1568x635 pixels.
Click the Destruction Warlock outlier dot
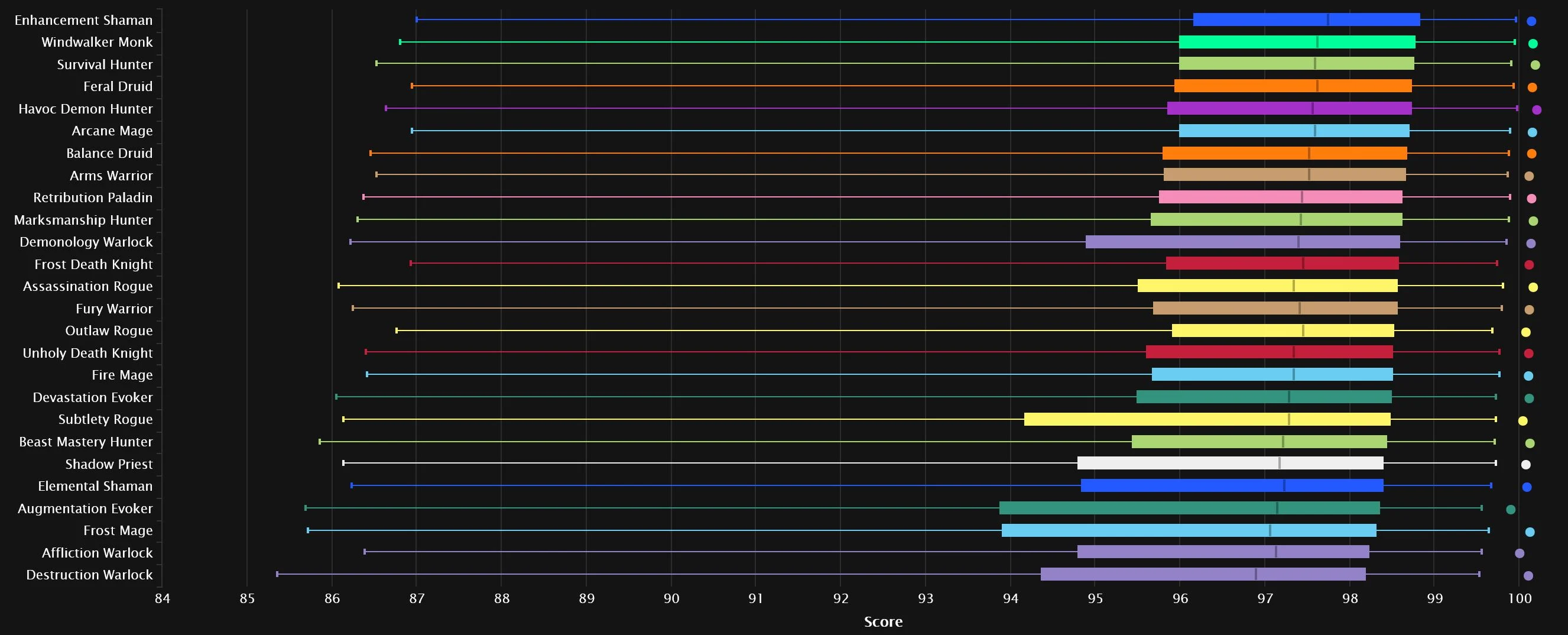pos(1528,576)
